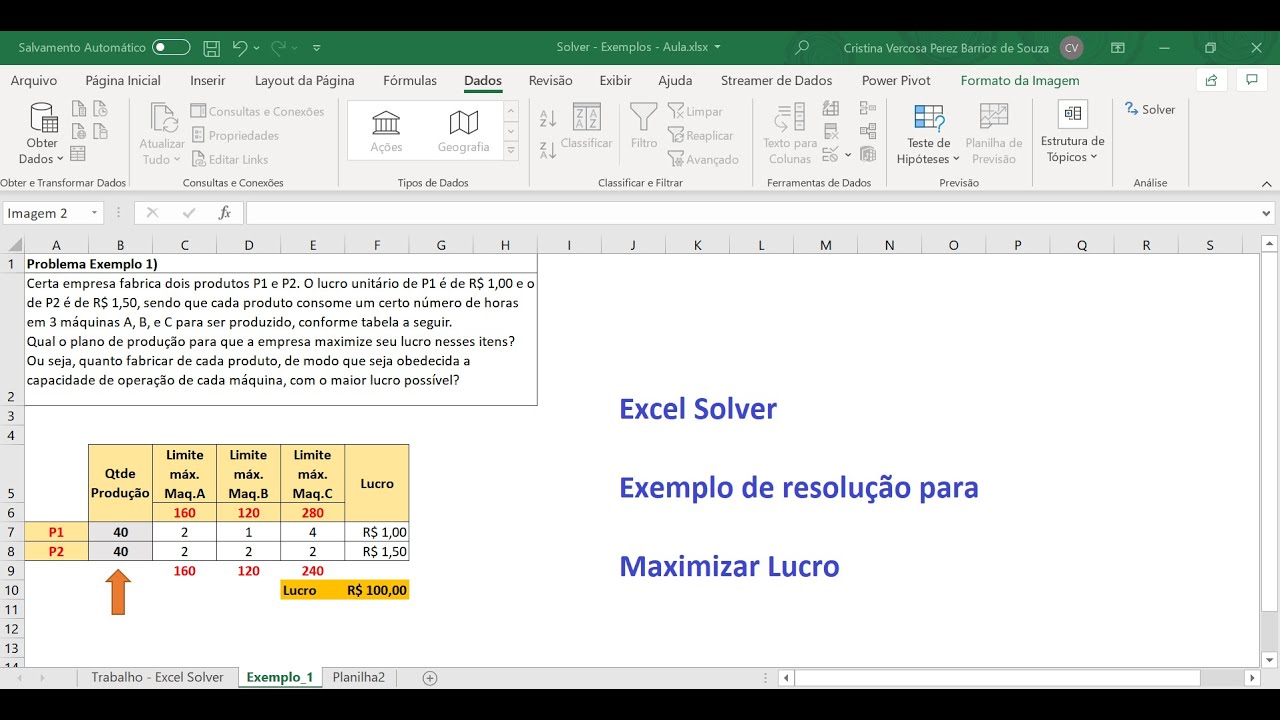The width and height of the screenshot is (1280, 720).
Task: Collapse the ribbon with the chevron
Action: click(1267, 183)
